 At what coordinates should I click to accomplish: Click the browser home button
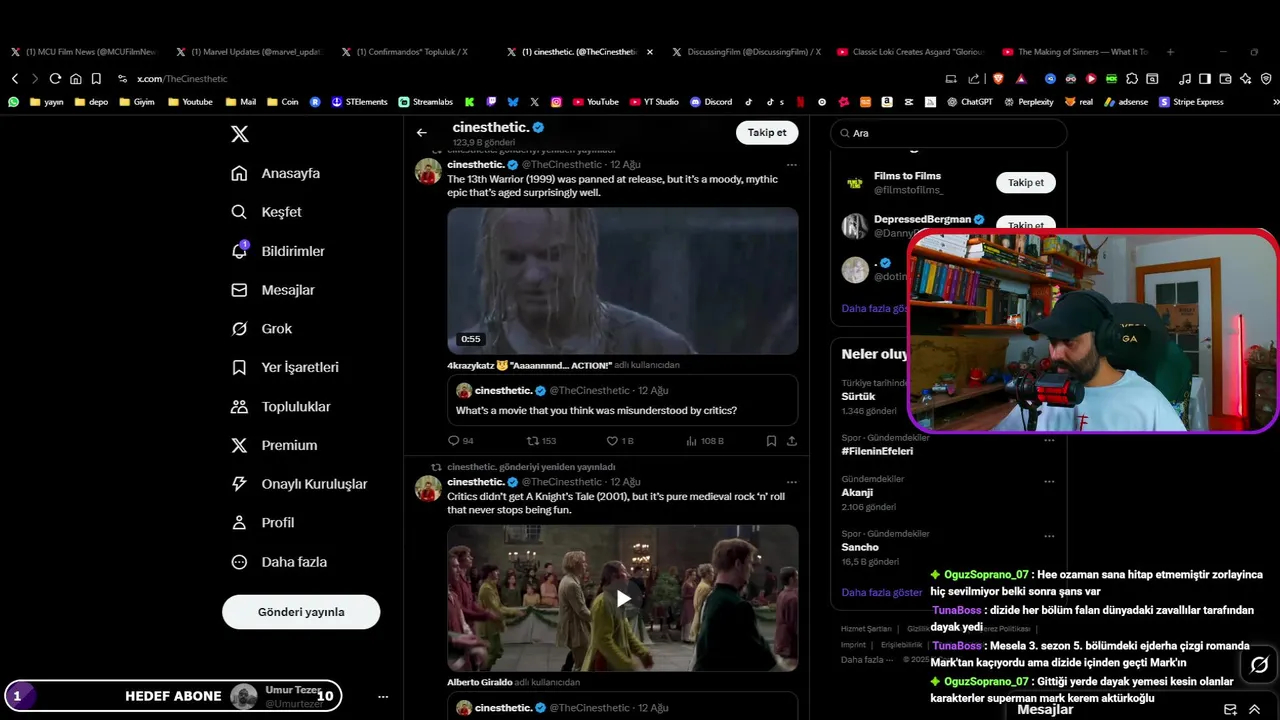click(x=75, y=78)
